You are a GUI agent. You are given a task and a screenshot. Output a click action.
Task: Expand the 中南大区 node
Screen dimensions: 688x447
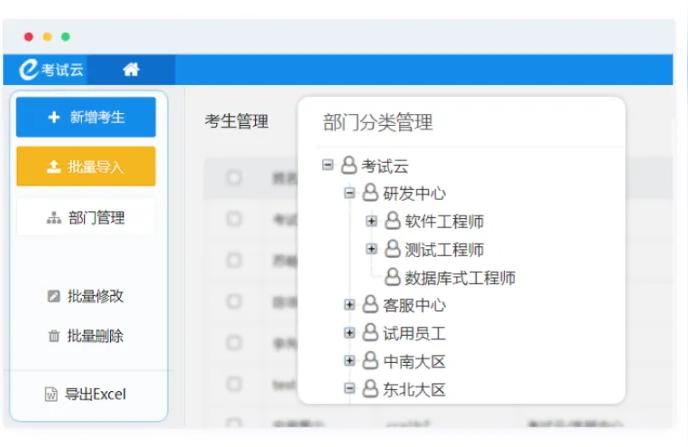[x=349, y=361]
